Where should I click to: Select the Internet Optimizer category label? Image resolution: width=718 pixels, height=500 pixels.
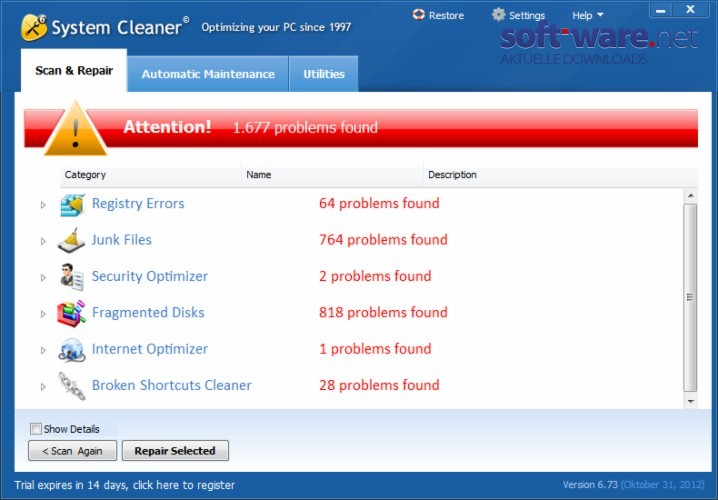click(150, 349)
